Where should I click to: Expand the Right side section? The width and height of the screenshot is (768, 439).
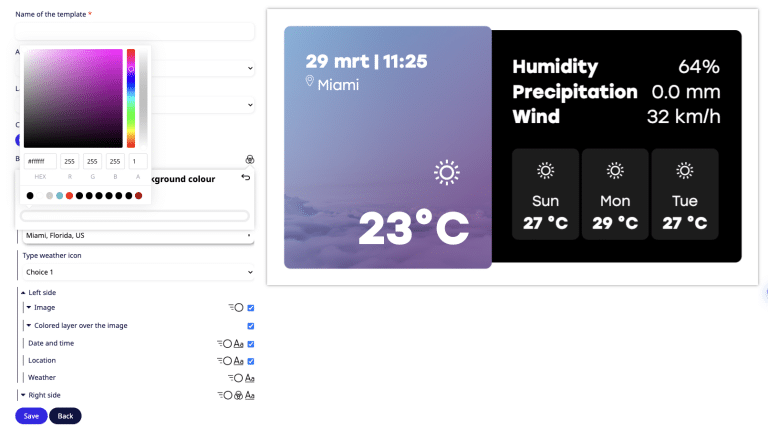(x=23, y=395)
